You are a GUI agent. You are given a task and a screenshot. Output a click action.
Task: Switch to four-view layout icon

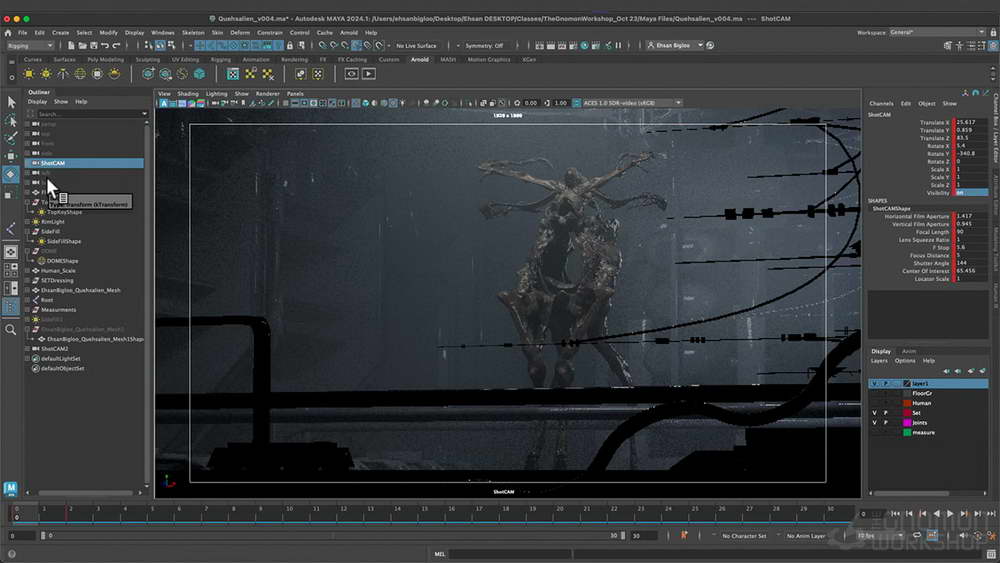(11, 270)
